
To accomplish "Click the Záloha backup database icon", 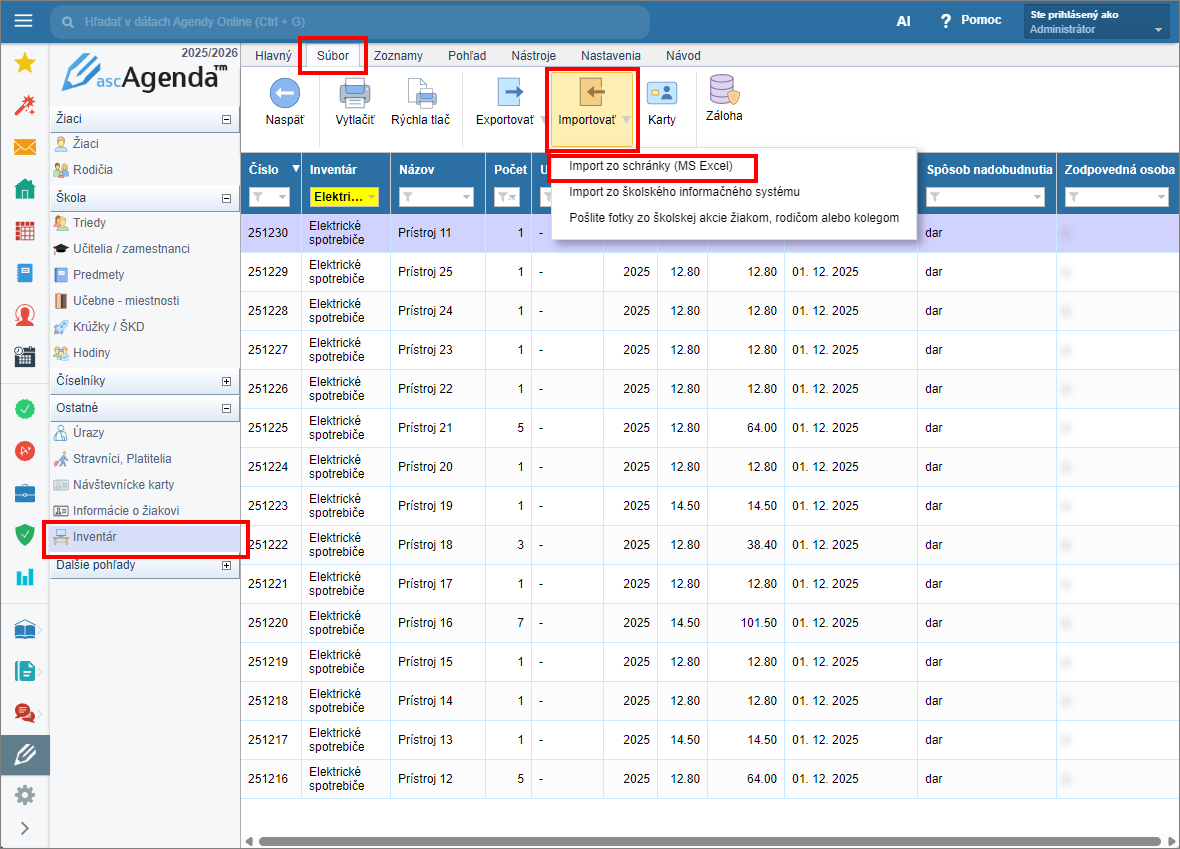I will tap(724, 91).
